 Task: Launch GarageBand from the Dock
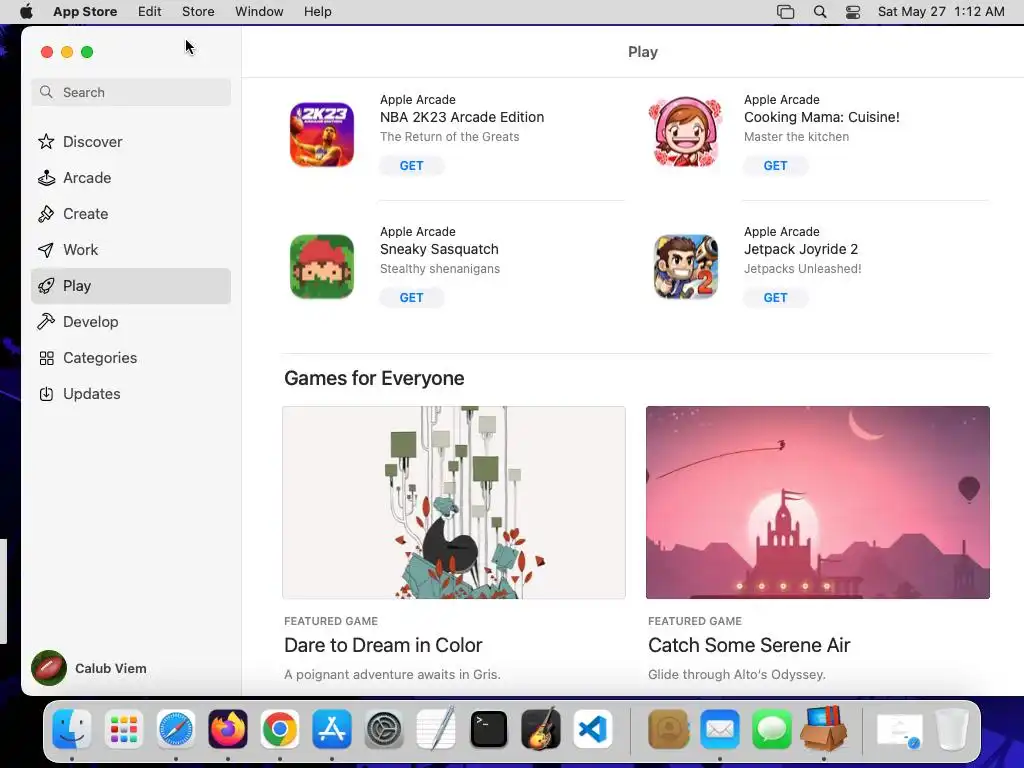click(541, 729)
